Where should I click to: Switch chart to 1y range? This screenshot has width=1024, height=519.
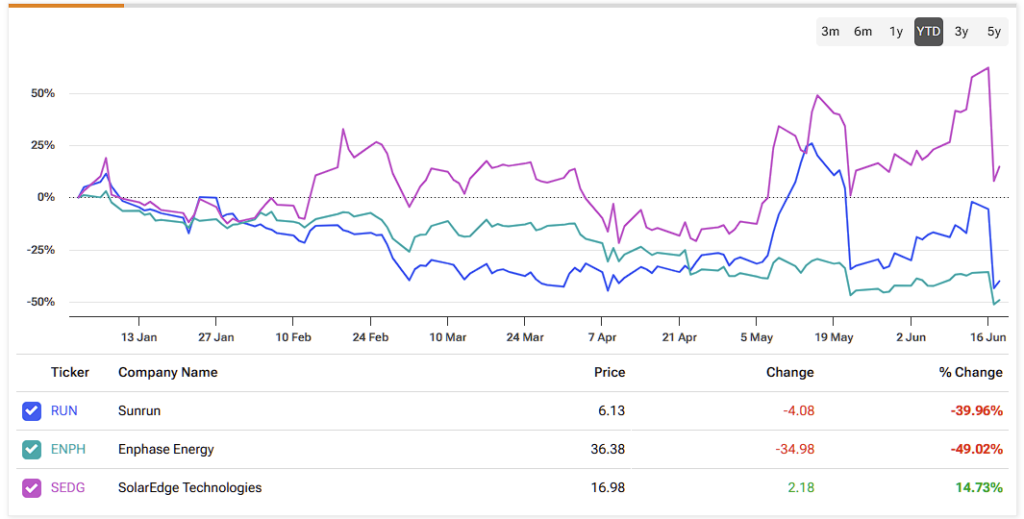click(x=896, y=32)
